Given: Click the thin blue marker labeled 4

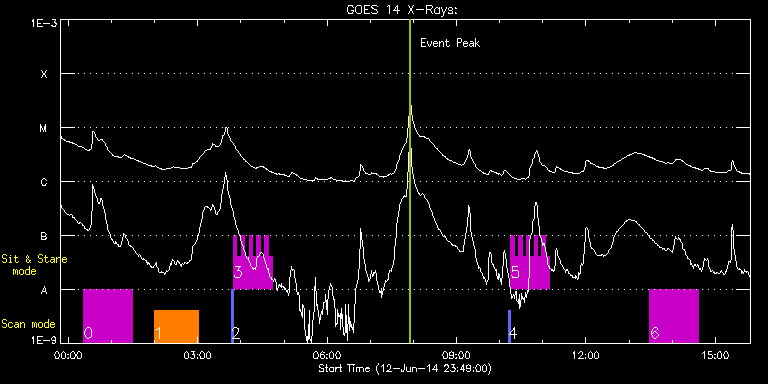Looking at the screenshot, I should pos(509,326).
